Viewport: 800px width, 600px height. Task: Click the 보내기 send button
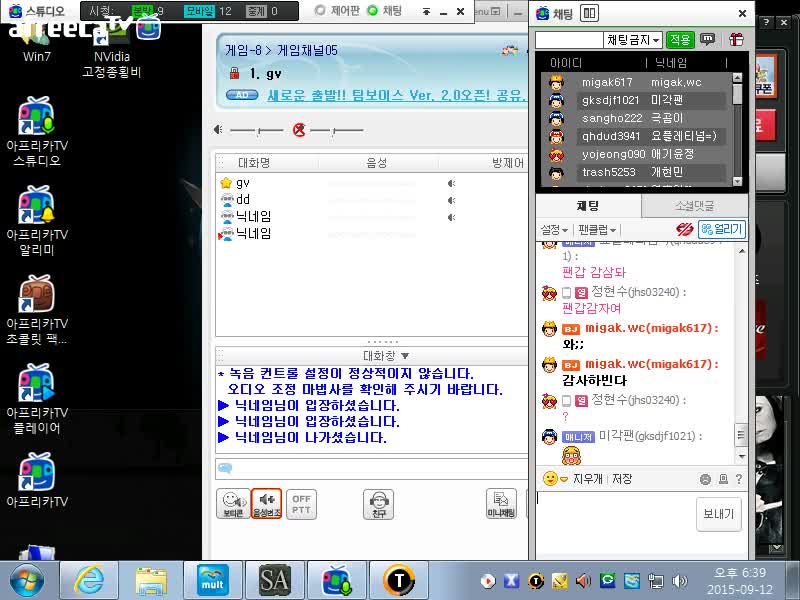(x=718, y=514)
